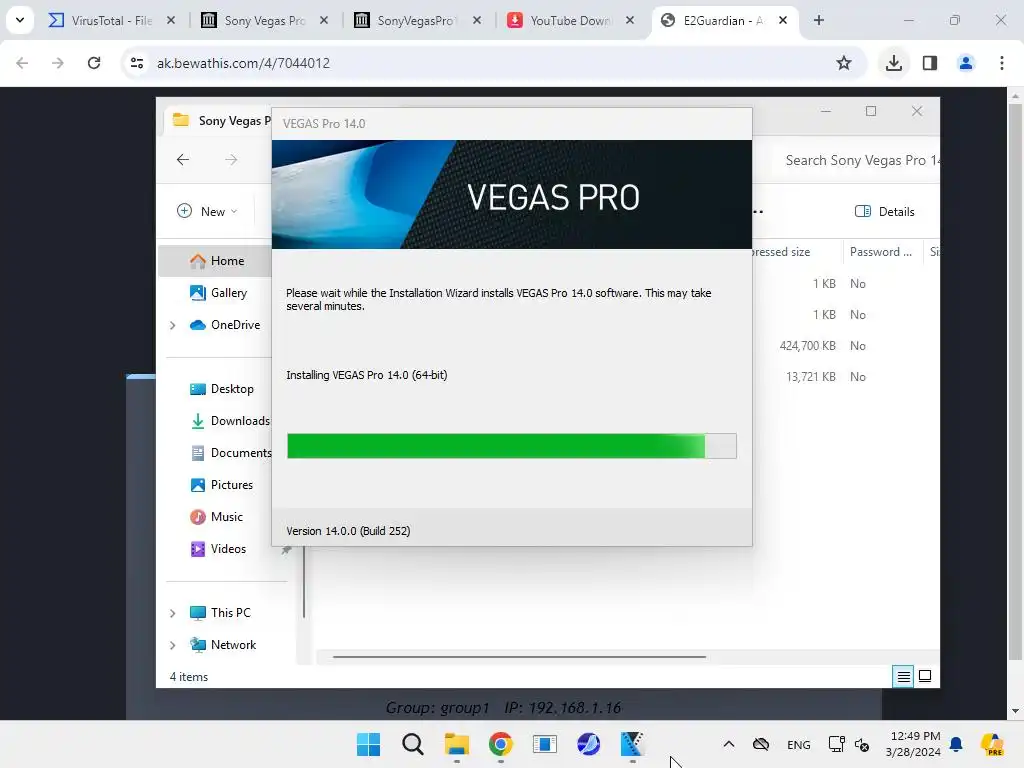Open the first Sony Vegas Pro browser tab

(x=264, y=20)
